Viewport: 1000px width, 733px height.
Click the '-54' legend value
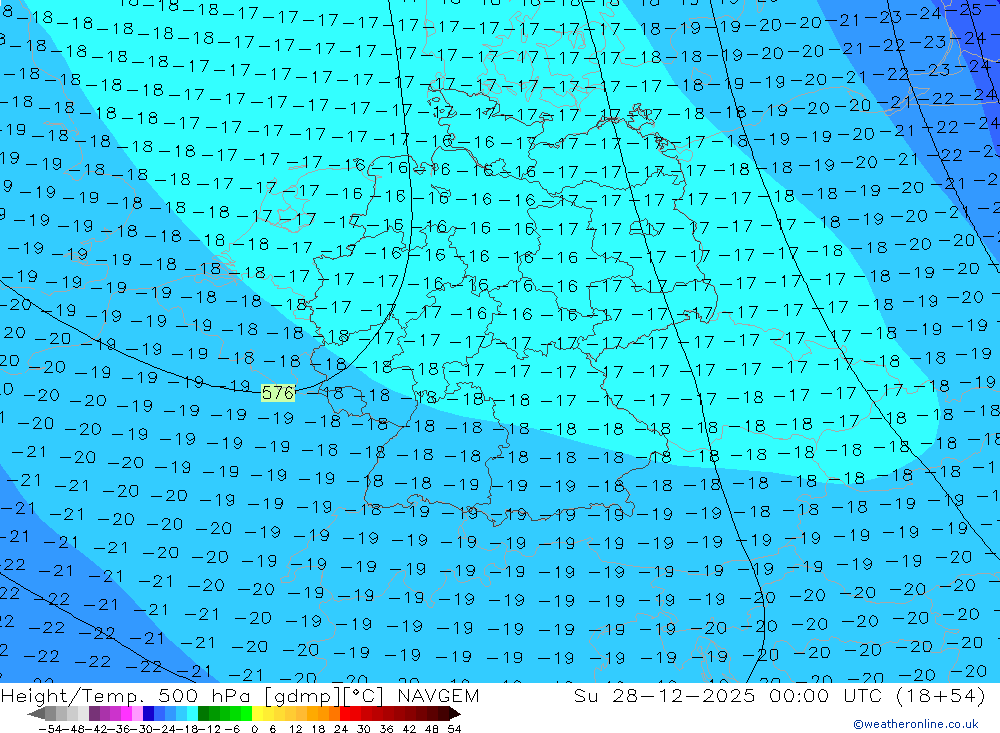coord(50,729)
